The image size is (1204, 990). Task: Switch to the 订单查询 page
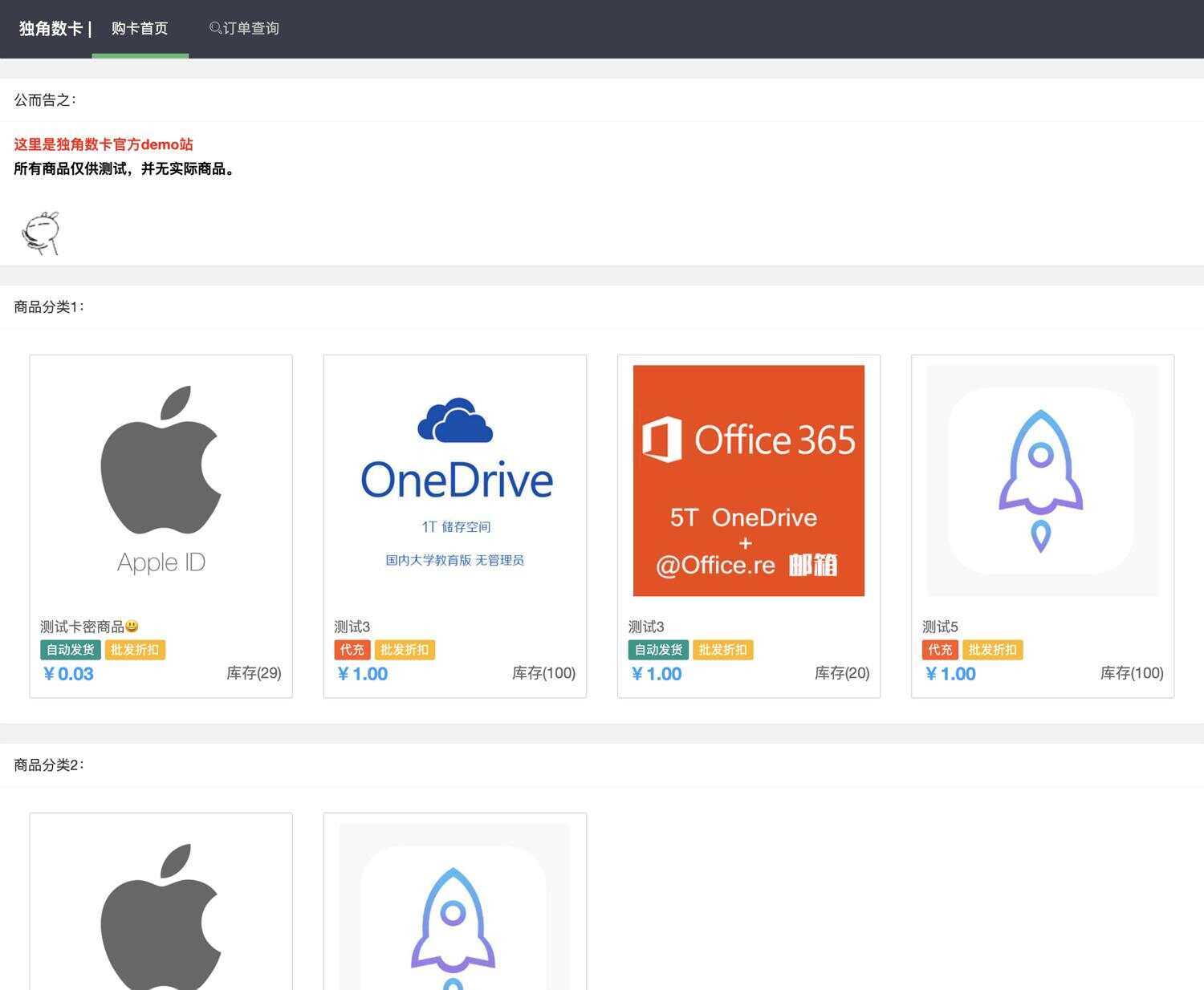[250, 28]
